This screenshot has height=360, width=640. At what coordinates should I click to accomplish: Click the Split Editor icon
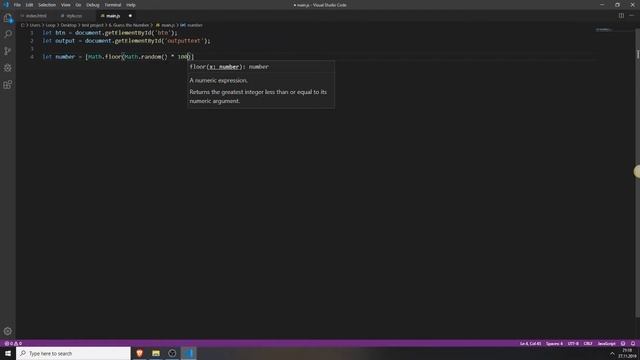[x=621, y=16]
